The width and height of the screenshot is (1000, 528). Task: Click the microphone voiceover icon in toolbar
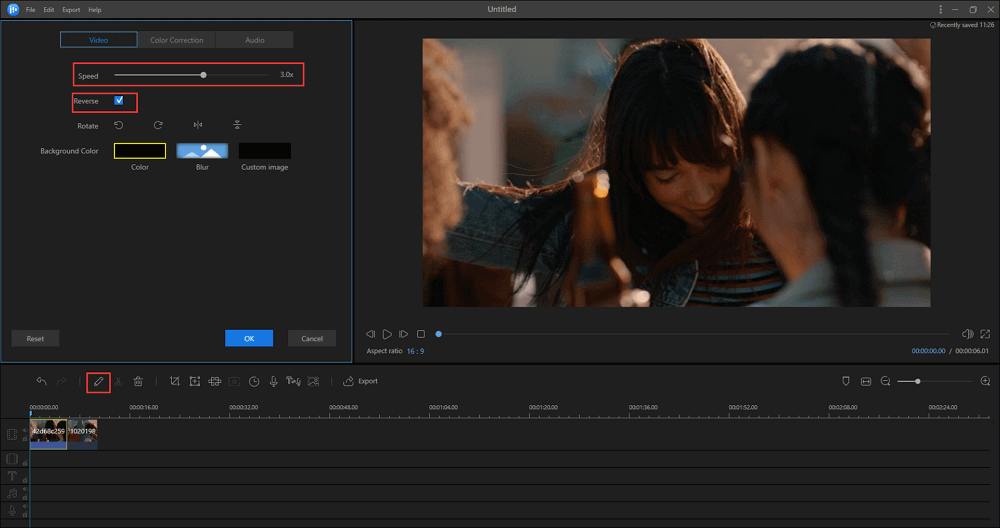click(x=273, y=381)
